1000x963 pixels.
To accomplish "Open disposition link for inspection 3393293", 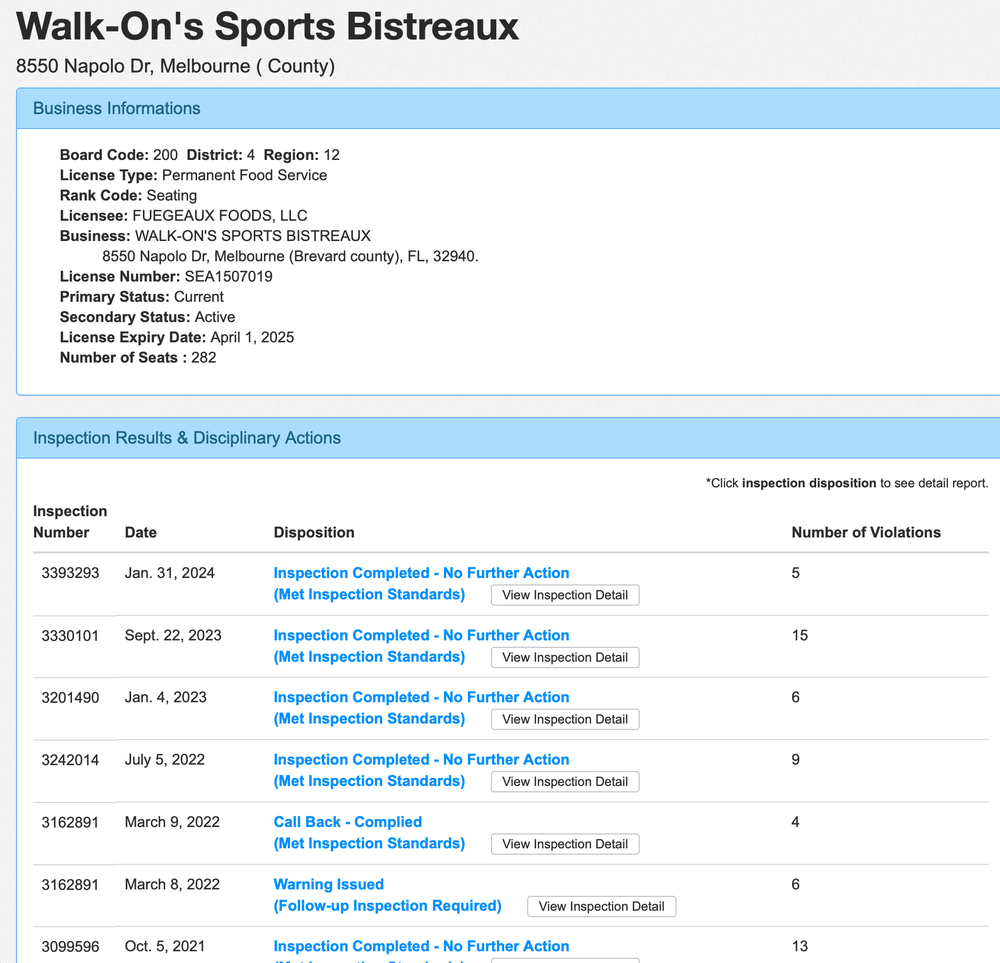I will click(x=421, y=573).
